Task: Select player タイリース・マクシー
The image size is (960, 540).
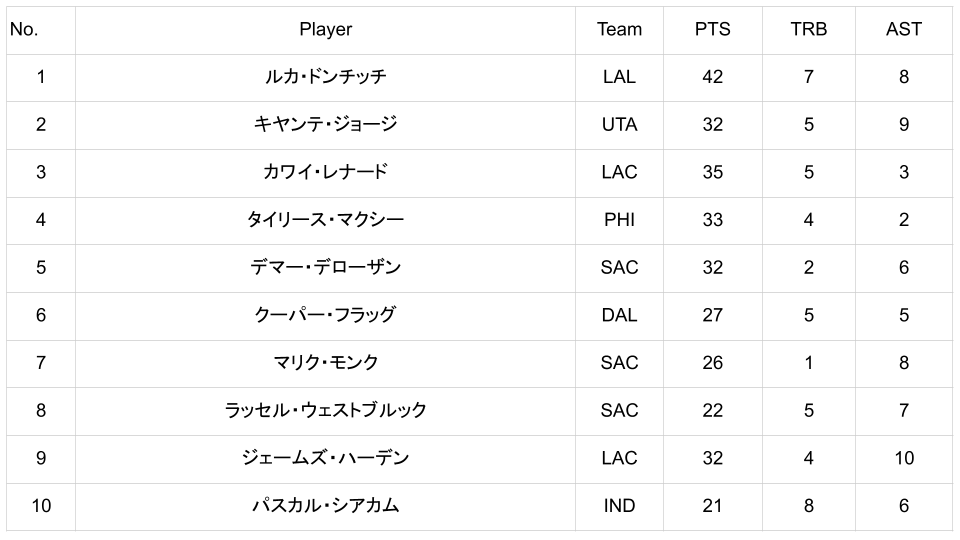Action: (325, 220)
